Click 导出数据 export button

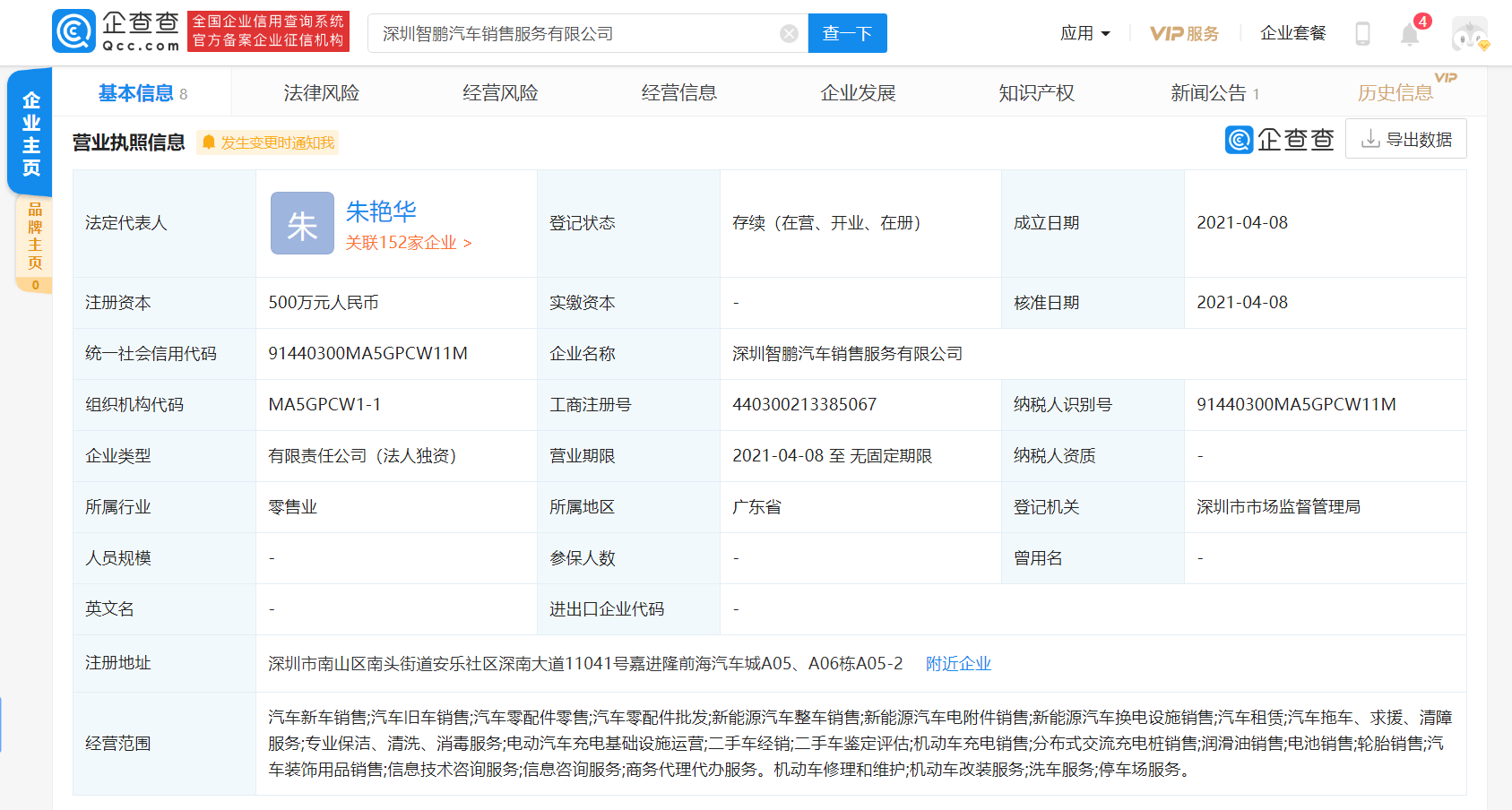pos(1406,139)
